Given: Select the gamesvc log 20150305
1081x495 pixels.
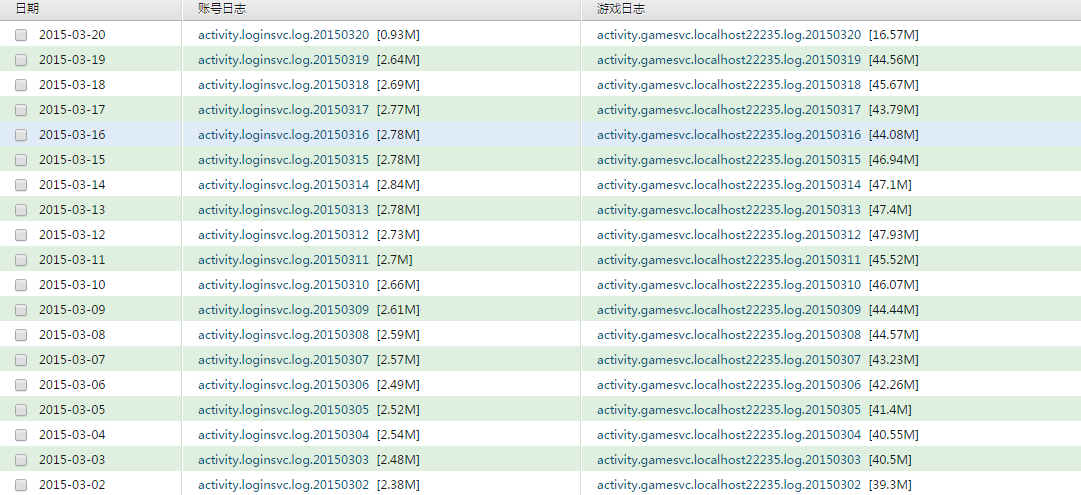Looking at the screenshot, I should click(x=729, y=410).
